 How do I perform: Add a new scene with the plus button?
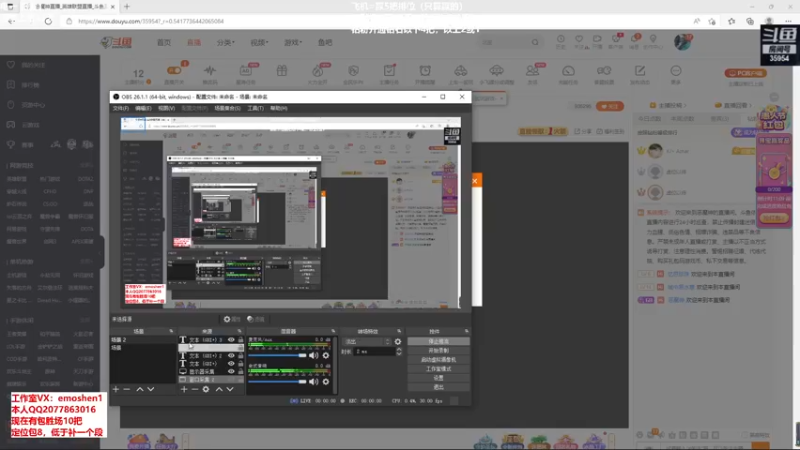[x=116, y=389]
